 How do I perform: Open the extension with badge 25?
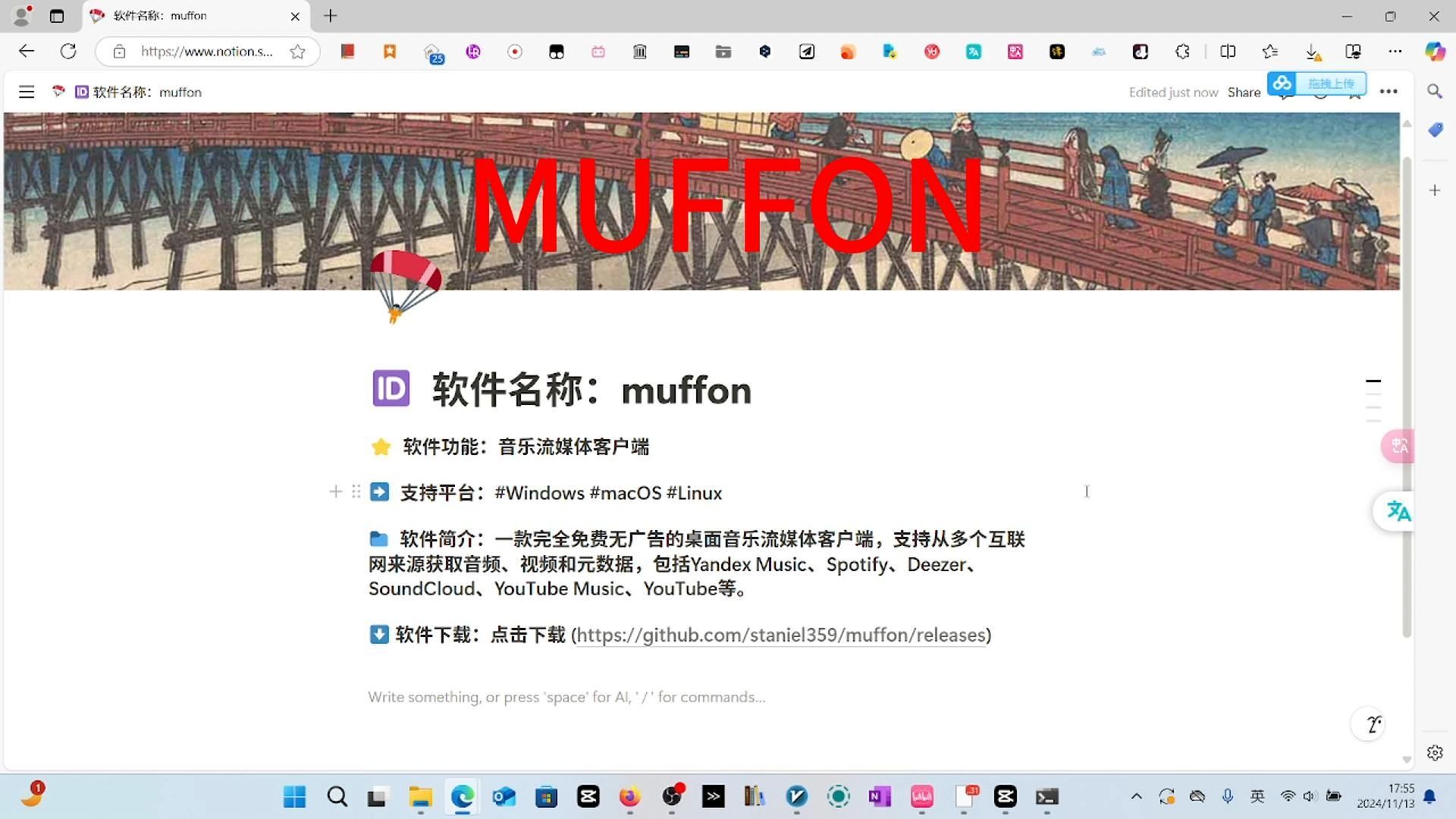pyautogui.click(x=432, y=53)
